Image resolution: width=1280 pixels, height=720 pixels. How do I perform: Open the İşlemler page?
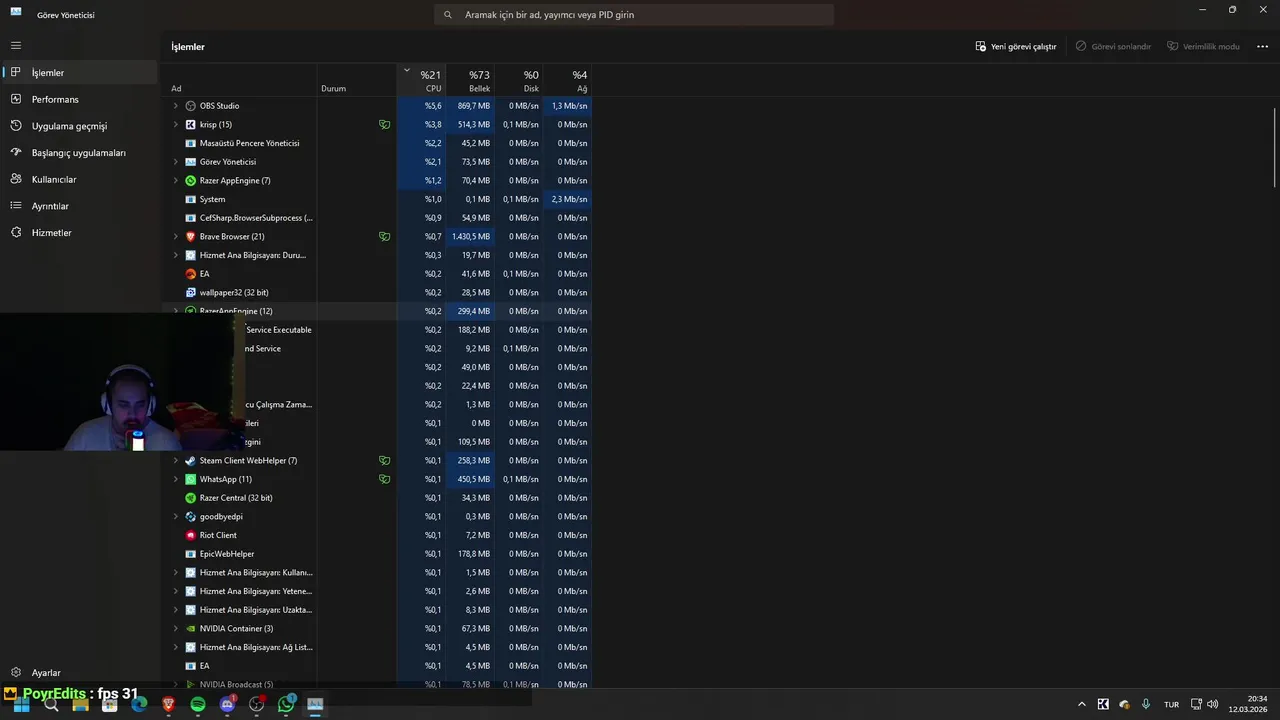tap(80, 72)
